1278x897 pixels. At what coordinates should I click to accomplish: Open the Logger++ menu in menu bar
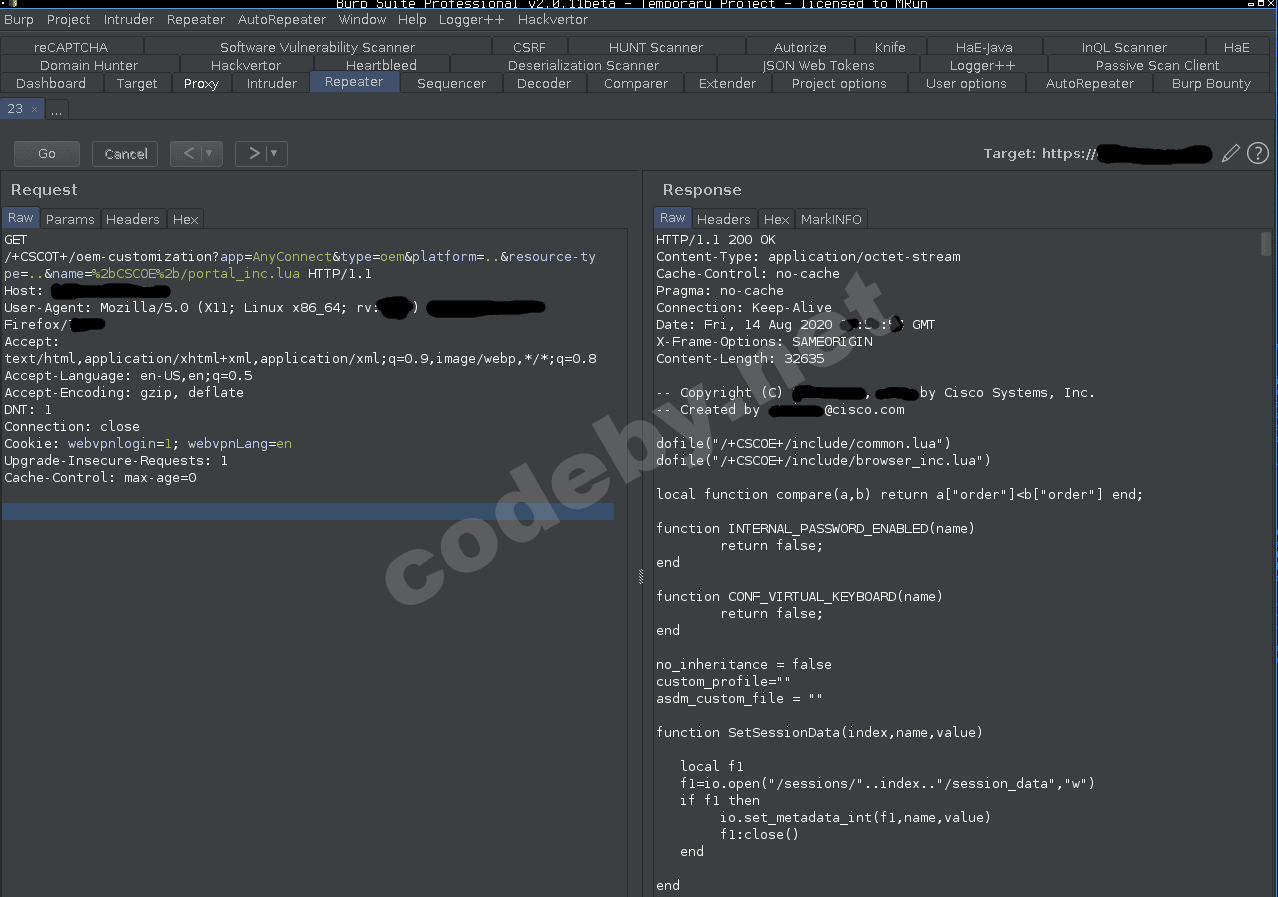coord(471,19)
